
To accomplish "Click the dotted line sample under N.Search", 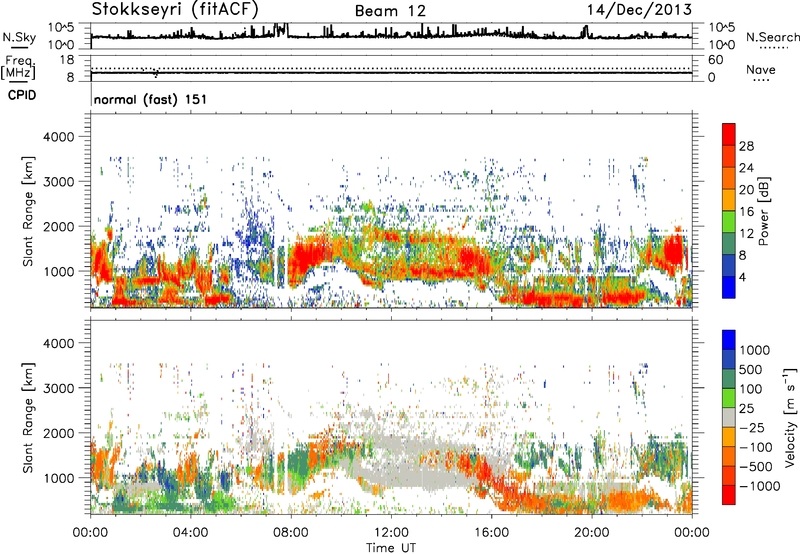I will click(774, 48).
